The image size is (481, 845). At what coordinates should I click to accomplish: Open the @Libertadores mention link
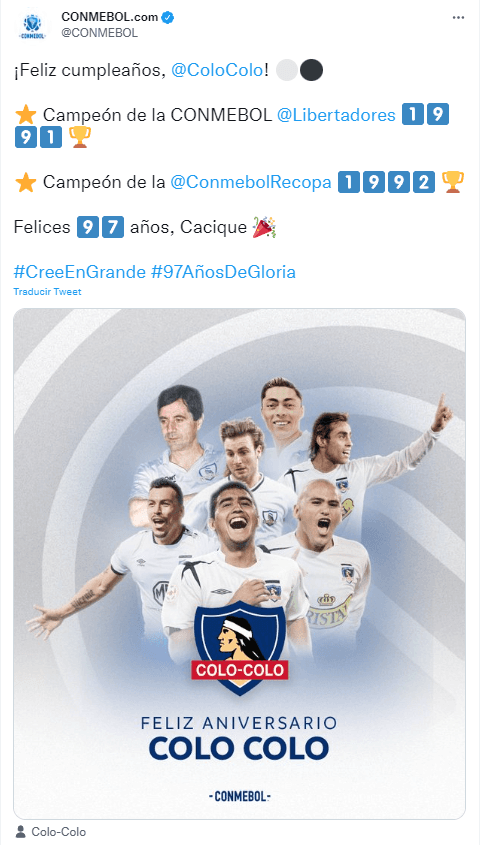coord(336,115)
